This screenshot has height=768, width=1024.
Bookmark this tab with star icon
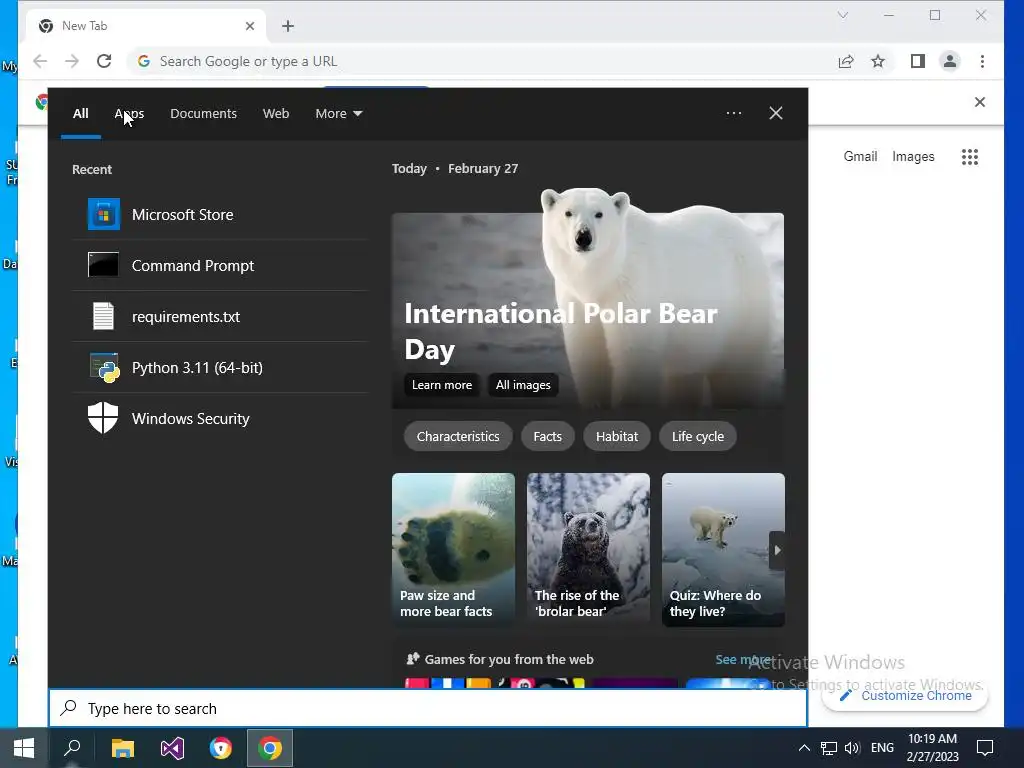click(x=878, y=61)
